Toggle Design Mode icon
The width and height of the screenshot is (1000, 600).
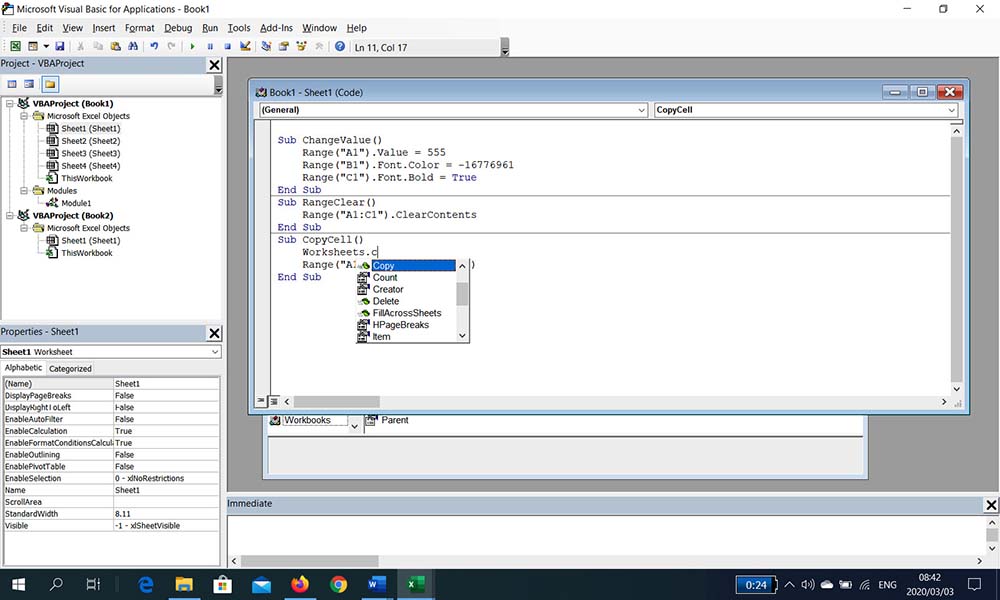[x=245, y=47]
